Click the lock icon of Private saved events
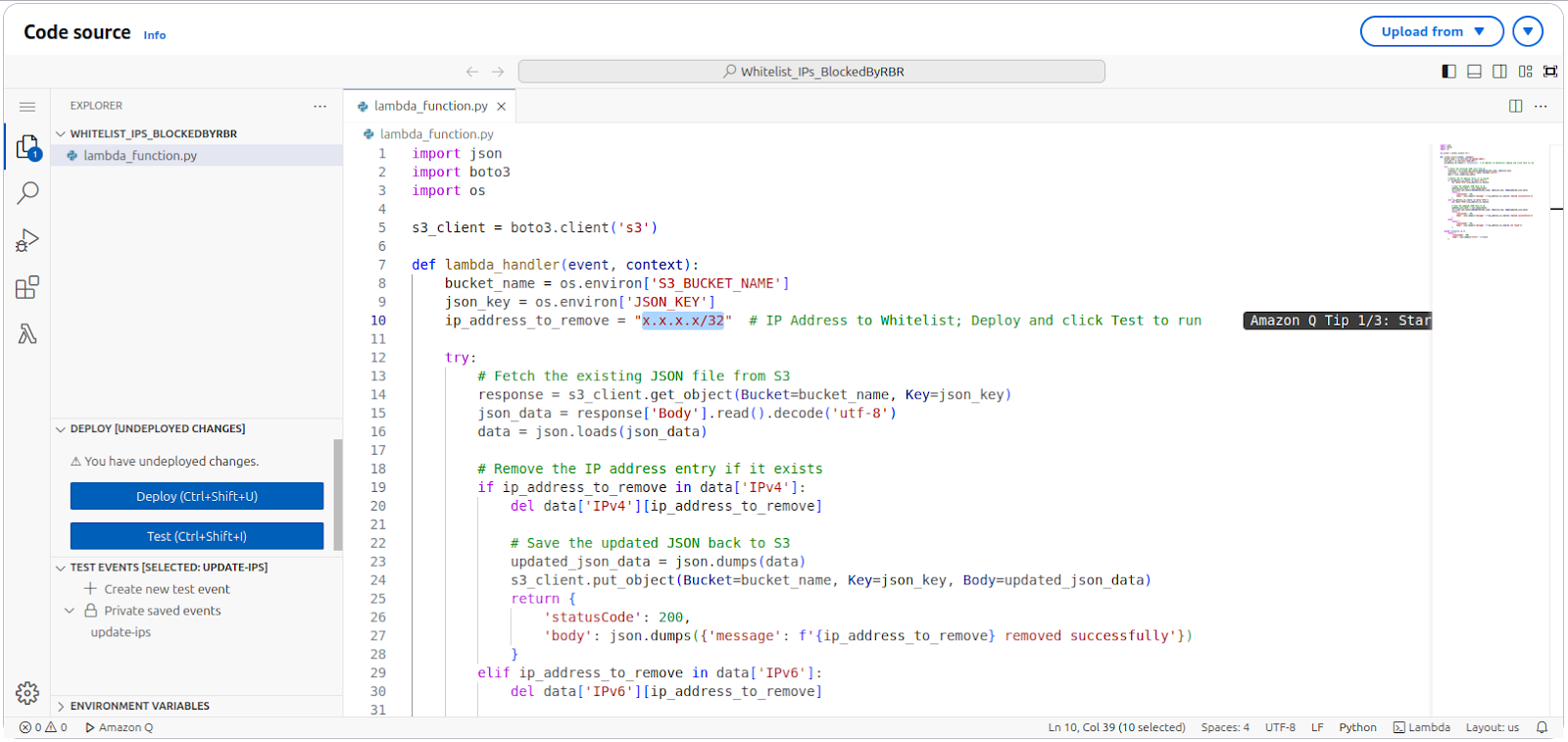This screenshot has width=1568, height=742. point(90,610)
